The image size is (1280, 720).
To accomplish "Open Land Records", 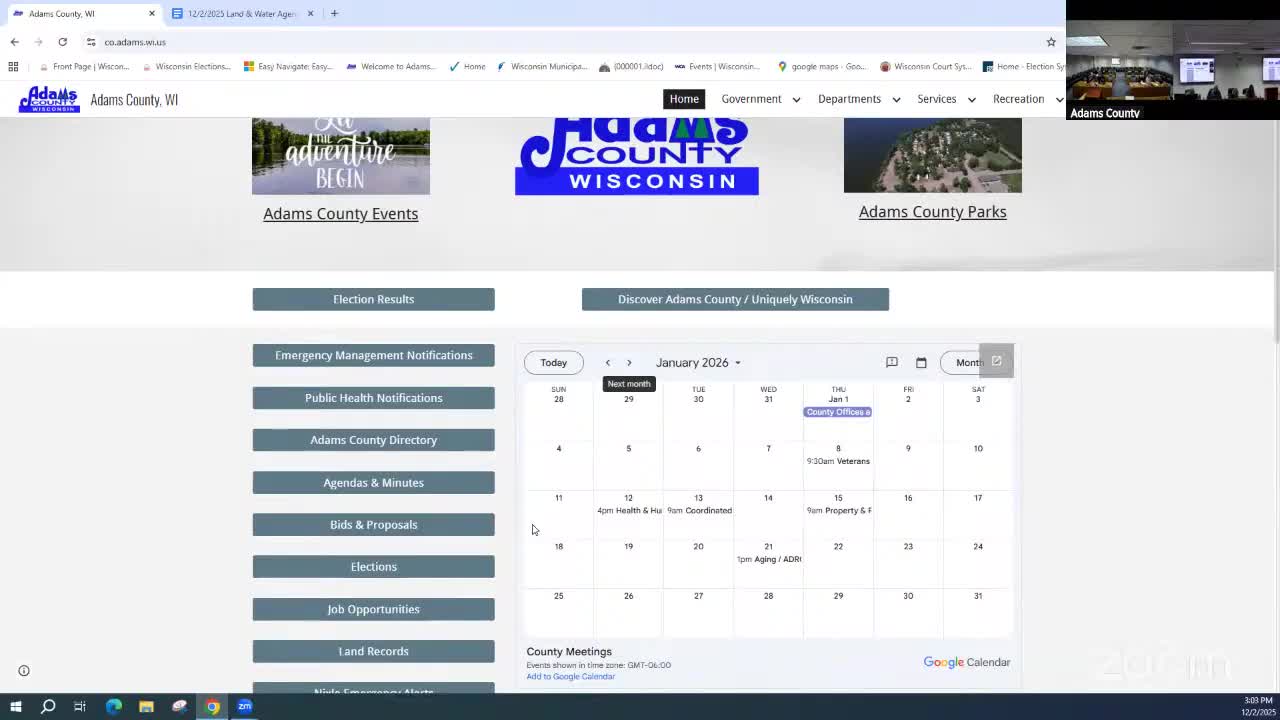I will coord(373,651).
